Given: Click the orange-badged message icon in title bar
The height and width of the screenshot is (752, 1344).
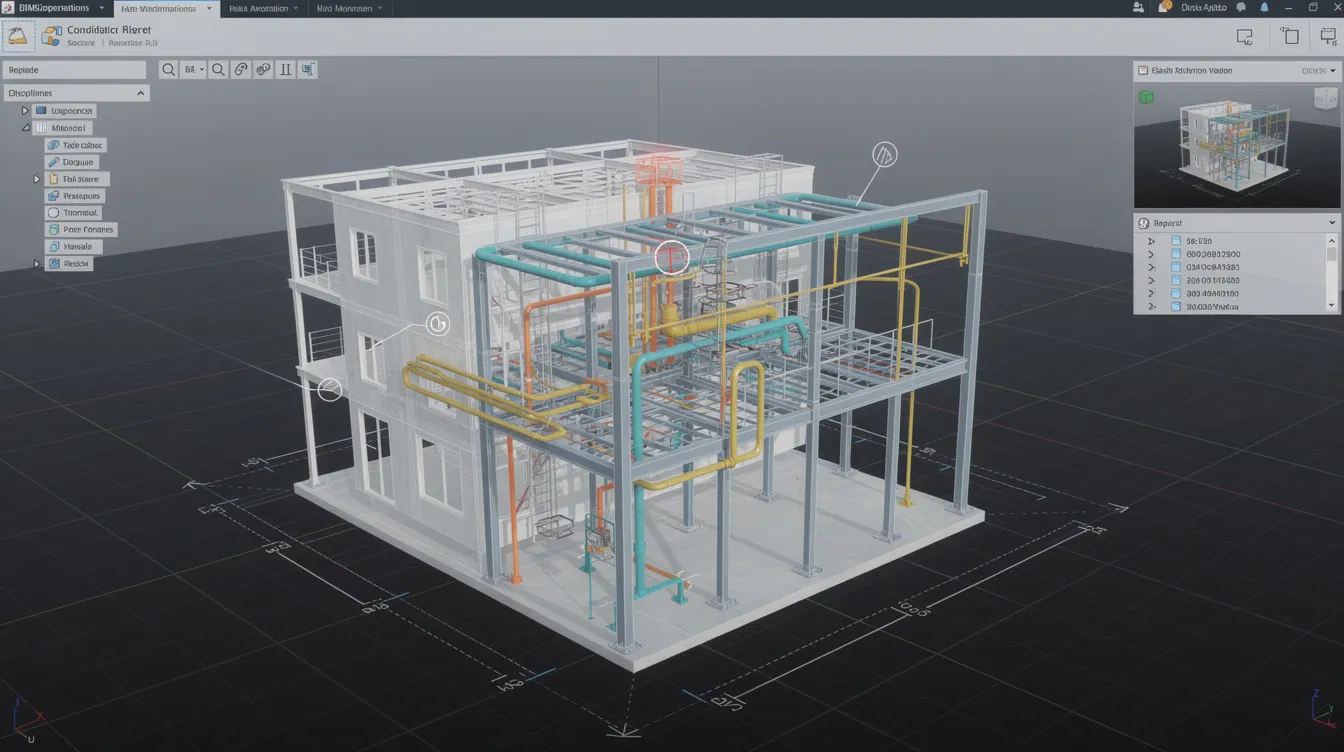Looking at the screenshot, I should pyautogui.click(x=1163, y=7).
